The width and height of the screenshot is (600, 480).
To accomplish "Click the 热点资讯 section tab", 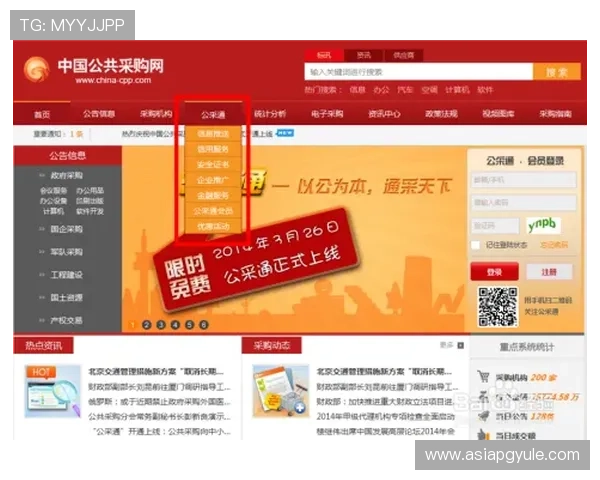I will pos(43,346).
